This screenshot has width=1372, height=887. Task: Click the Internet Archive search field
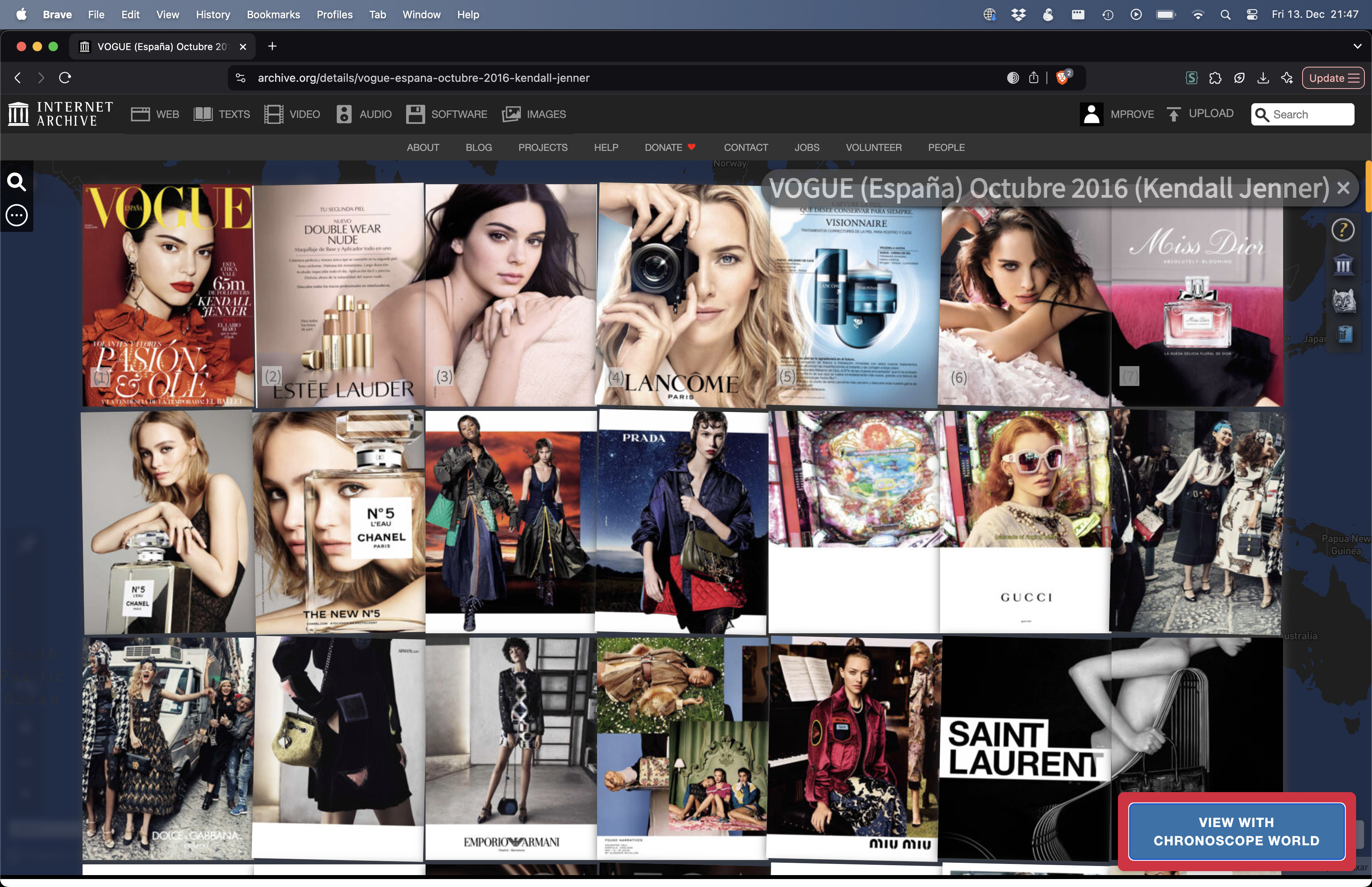click(x=1303, y=114)
